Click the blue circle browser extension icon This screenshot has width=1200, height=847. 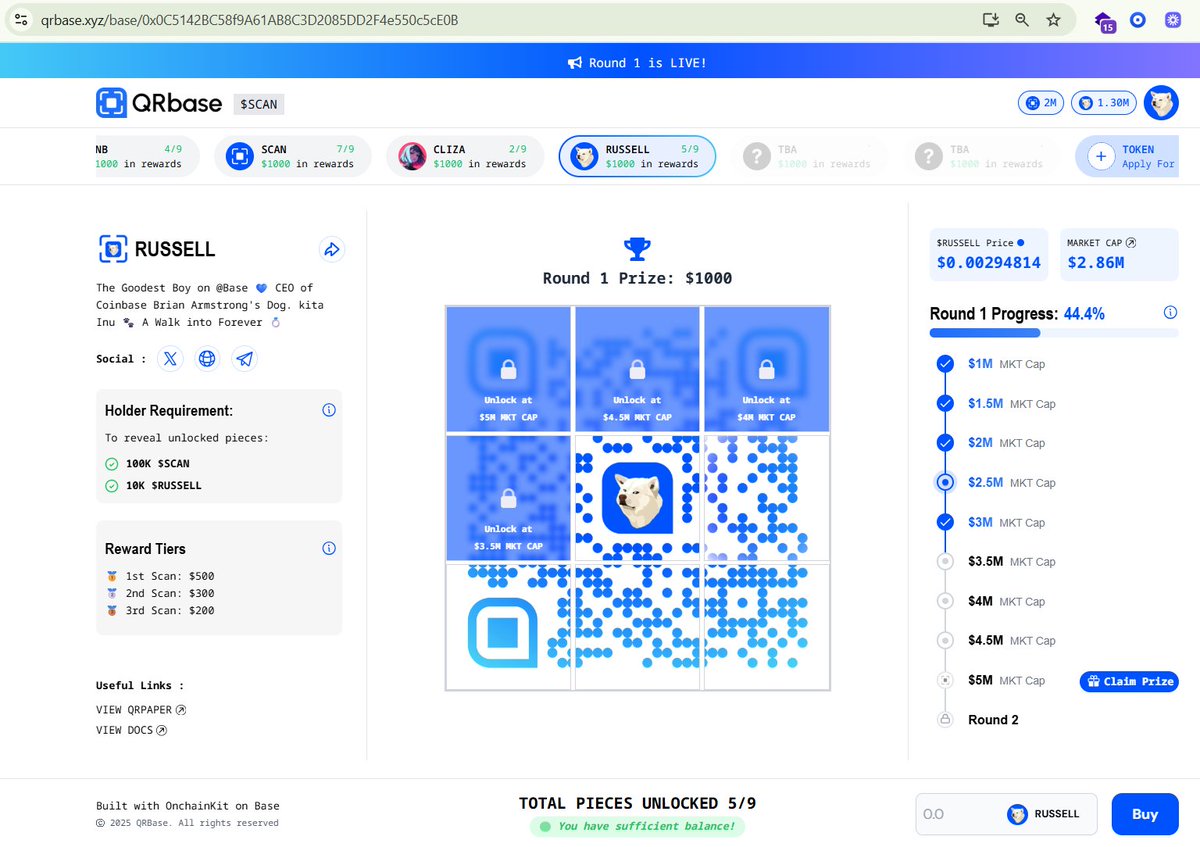pyautogui.click(x=1137, y=19)
